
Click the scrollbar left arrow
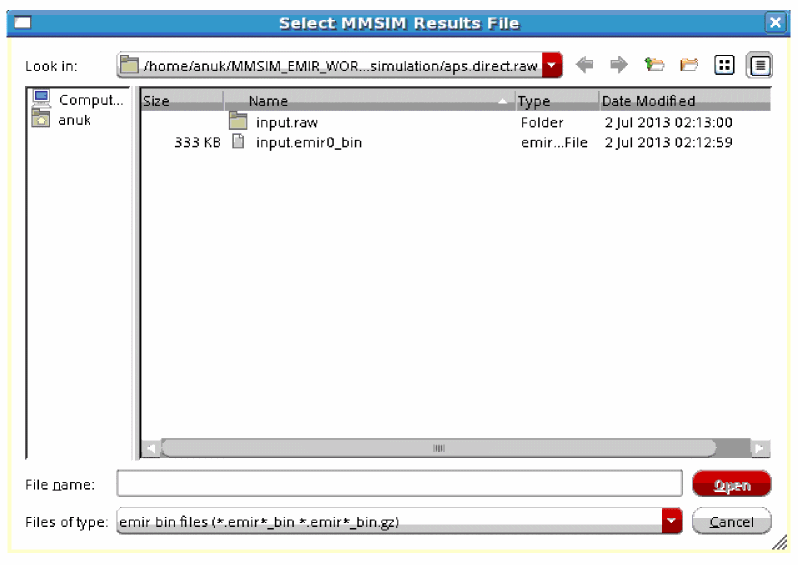click(151, 448)
